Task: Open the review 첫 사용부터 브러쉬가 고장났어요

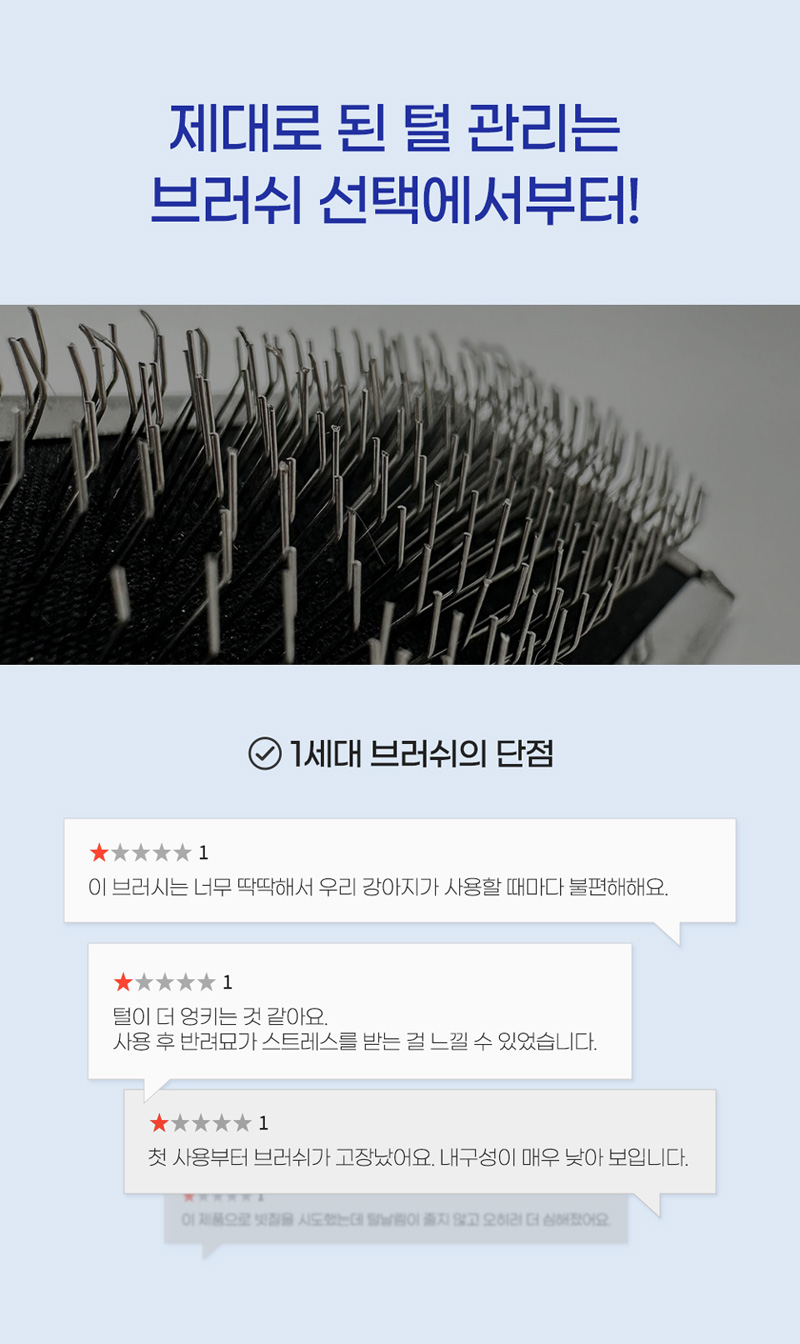Action: (419, 1158)
